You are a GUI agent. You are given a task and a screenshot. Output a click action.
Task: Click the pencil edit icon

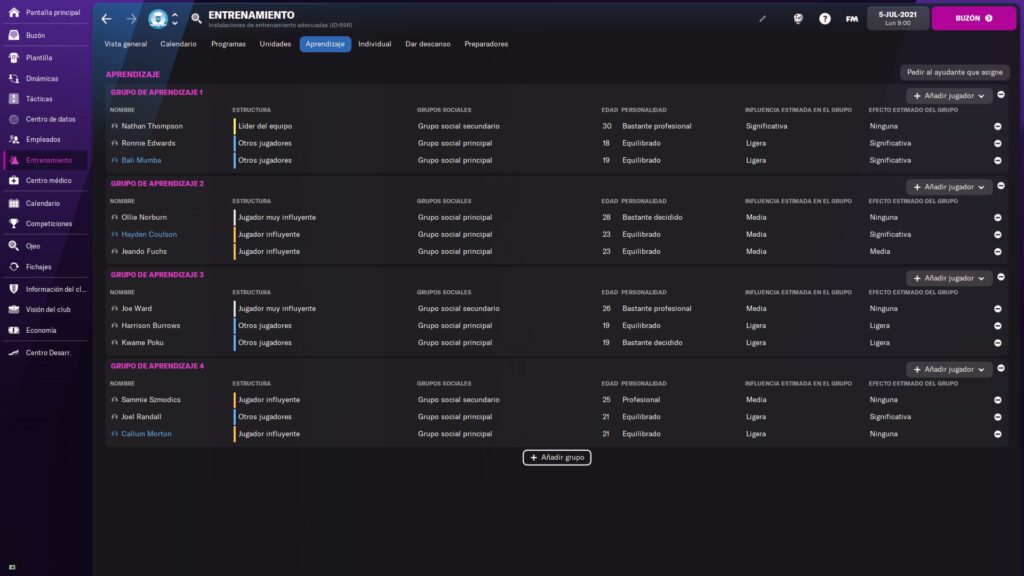[763, 19]
